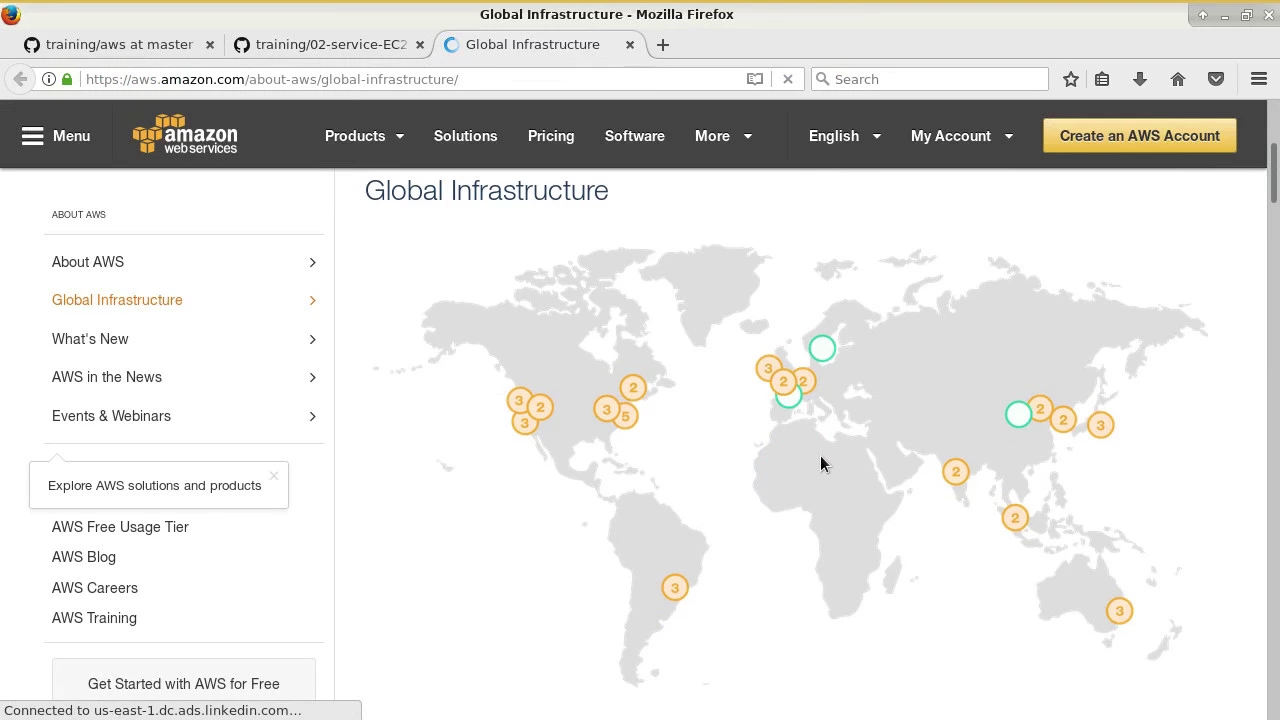Image resolution: width=1280 pixels, height=720 pixels.
Task: Open Pricing in the top navigation
Action: coord(551,136)
